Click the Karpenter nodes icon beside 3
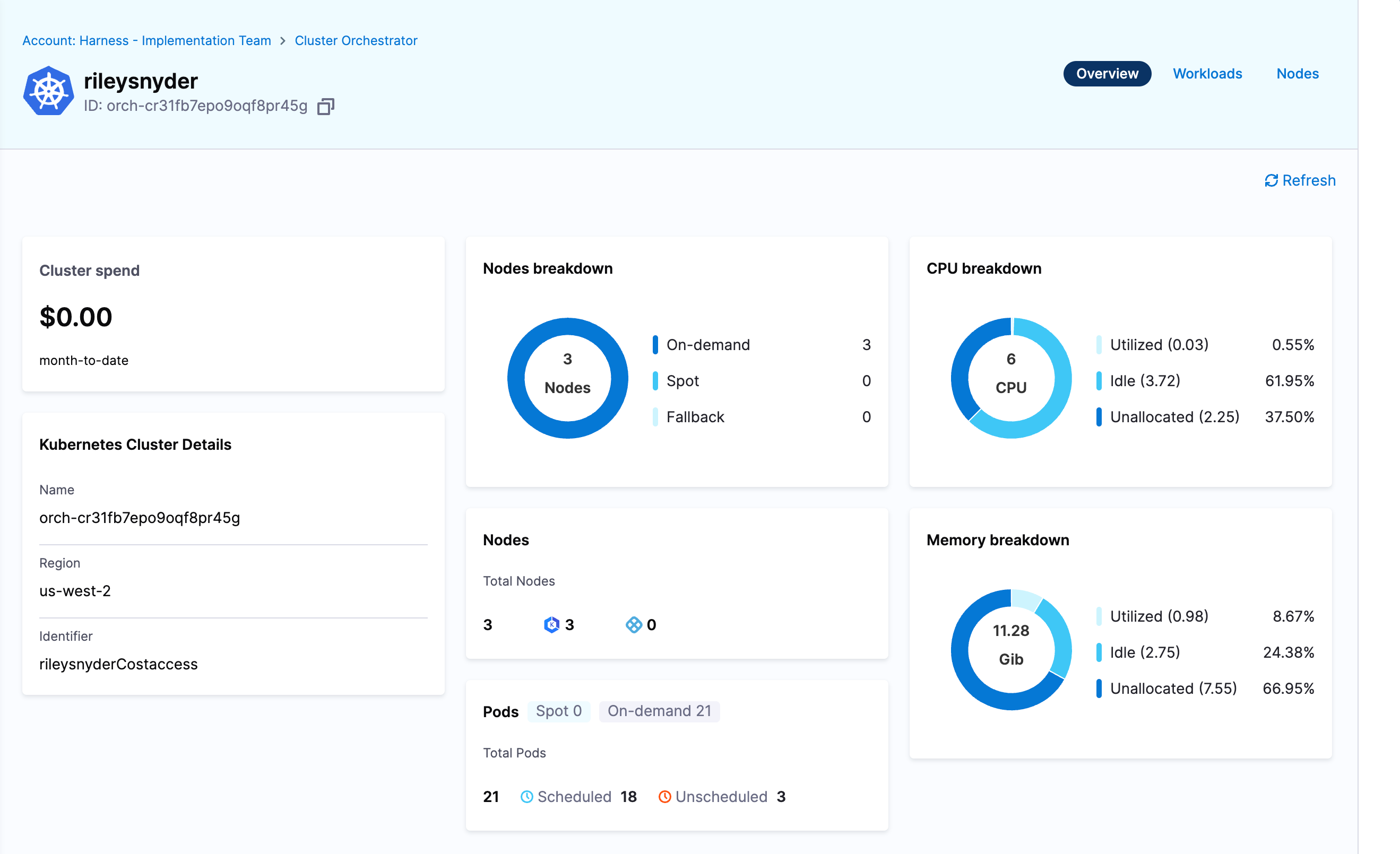 551,625
